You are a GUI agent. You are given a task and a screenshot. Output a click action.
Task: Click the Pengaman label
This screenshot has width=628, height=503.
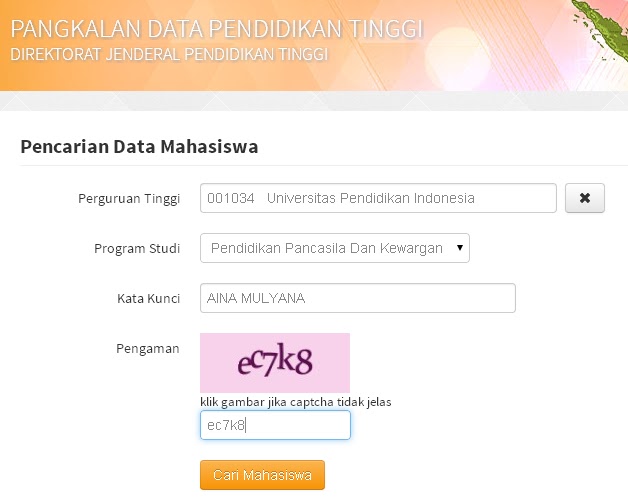pyautogui.click(x=148, y=349)
